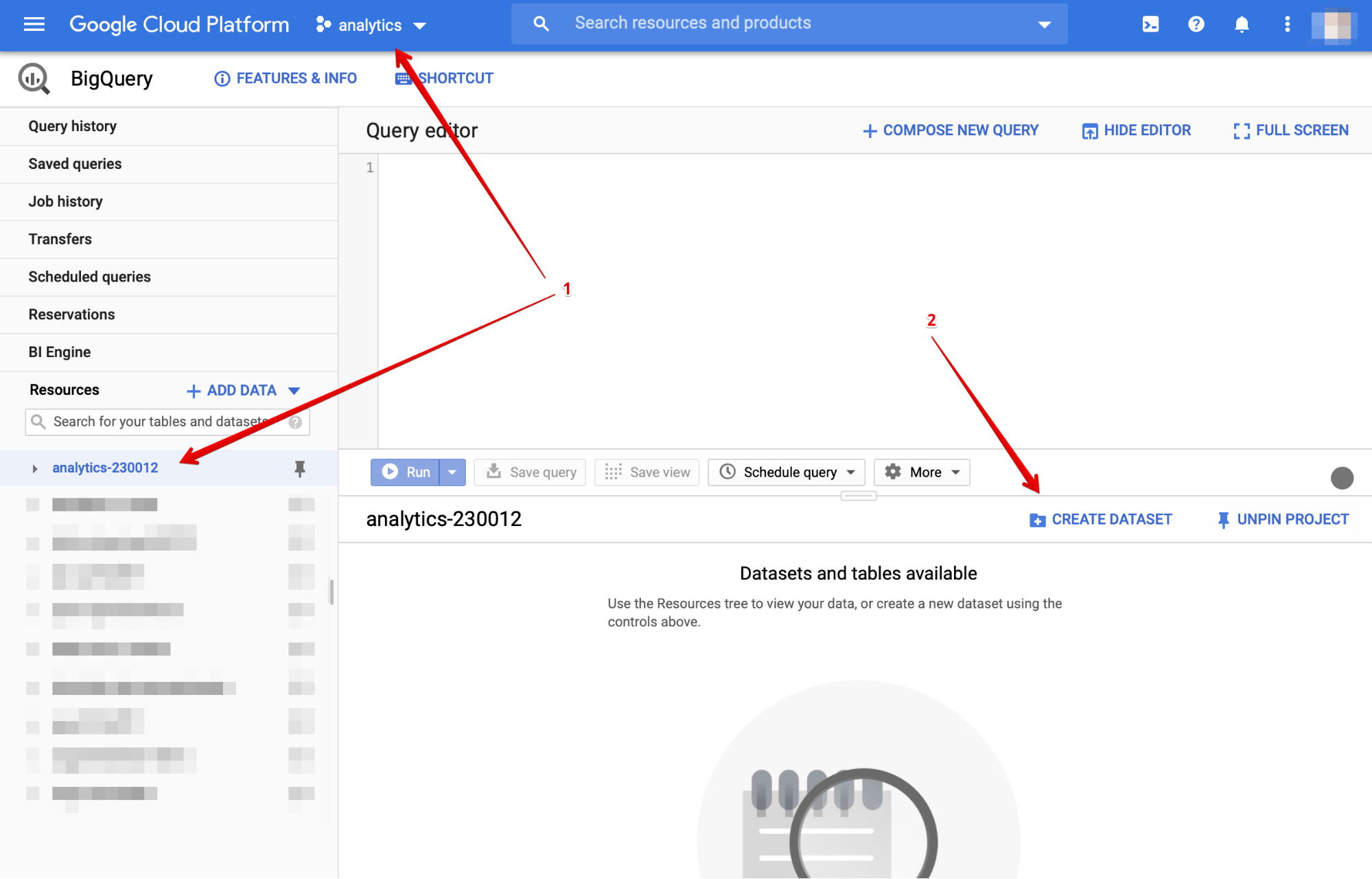1372x879 pixels.
Task: Click HIDE EDITOR
Action: pyautogui.click(x=1137, y=130)
